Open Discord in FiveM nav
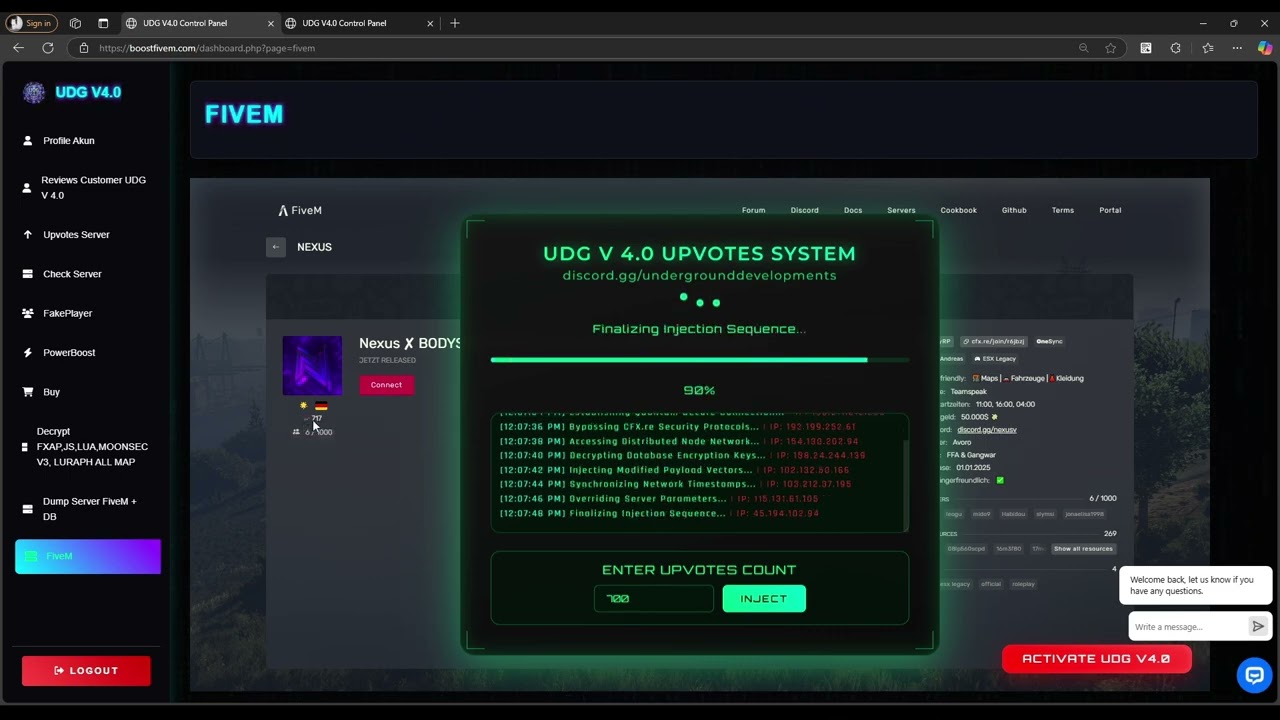This screenshot has height=720, width=1280. coord(804,211)
